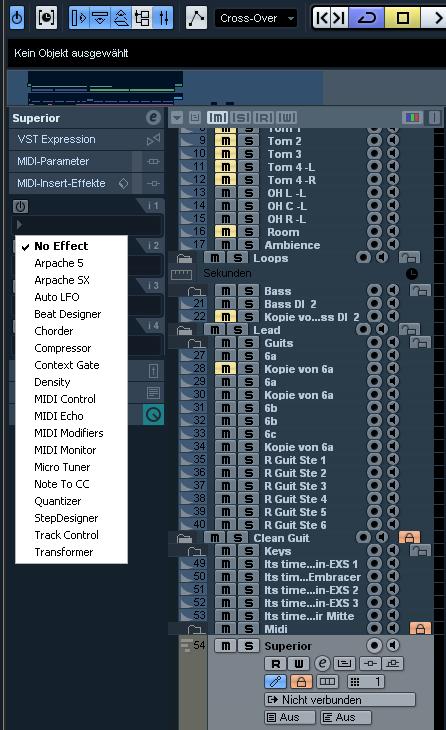Click the teal circular icon in inspector

[x=153, y=414]
